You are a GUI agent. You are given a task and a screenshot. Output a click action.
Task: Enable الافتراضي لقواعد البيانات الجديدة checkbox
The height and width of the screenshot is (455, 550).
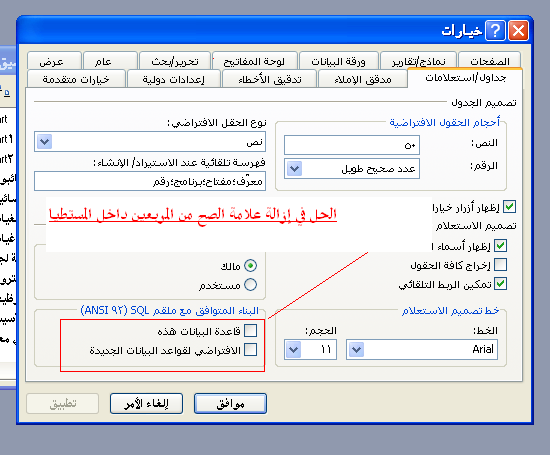point(251,350)
